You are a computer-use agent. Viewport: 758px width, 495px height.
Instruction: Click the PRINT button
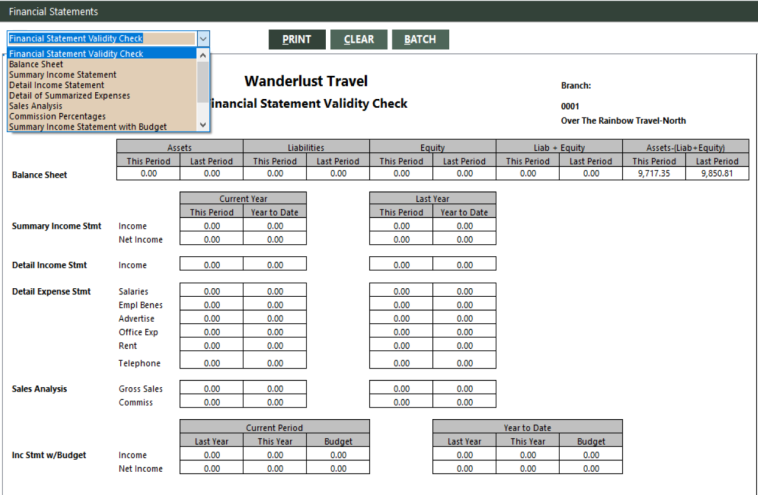(297, 39)
